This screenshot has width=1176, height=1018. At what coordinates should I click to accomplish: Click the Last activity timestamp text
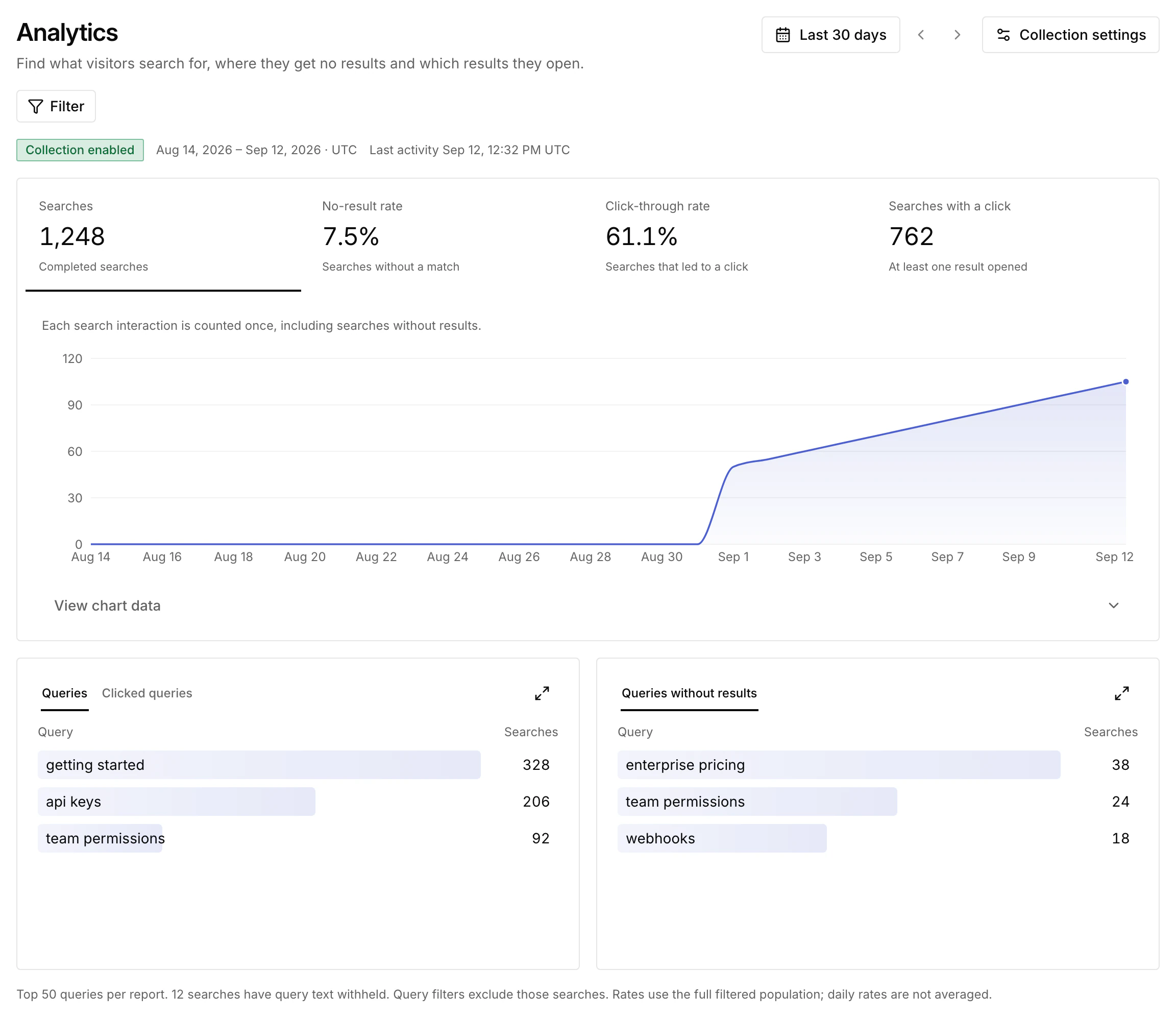[x=470, y=150]
